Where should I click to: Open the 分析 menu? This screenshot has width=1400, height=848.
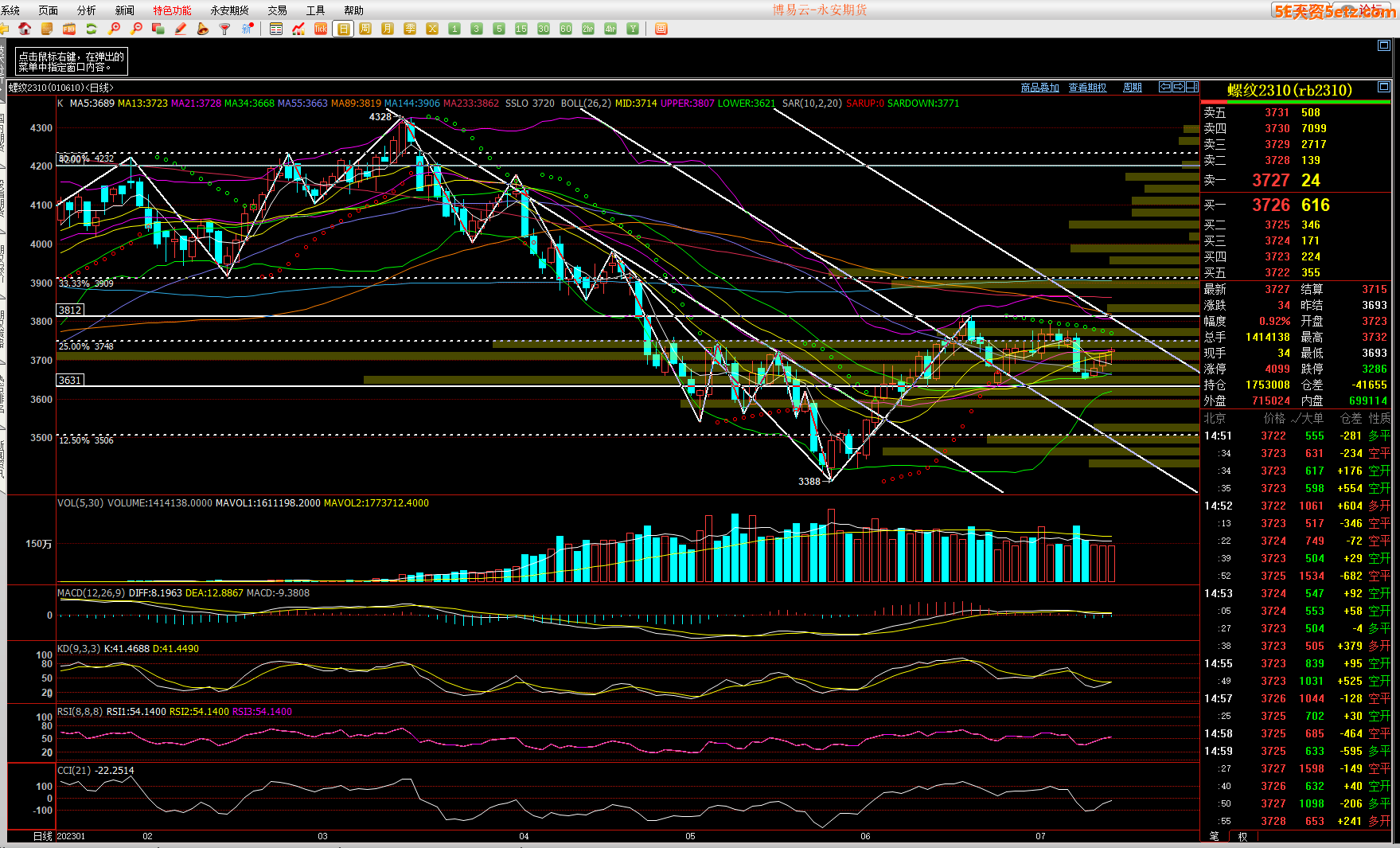[x=86, y=10]
